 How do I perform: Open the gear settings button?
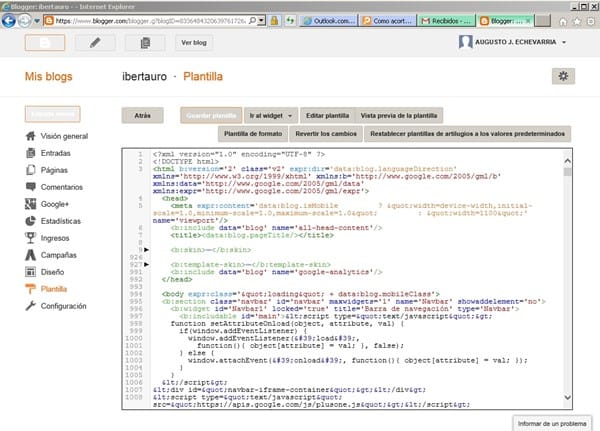coord(563,76)
